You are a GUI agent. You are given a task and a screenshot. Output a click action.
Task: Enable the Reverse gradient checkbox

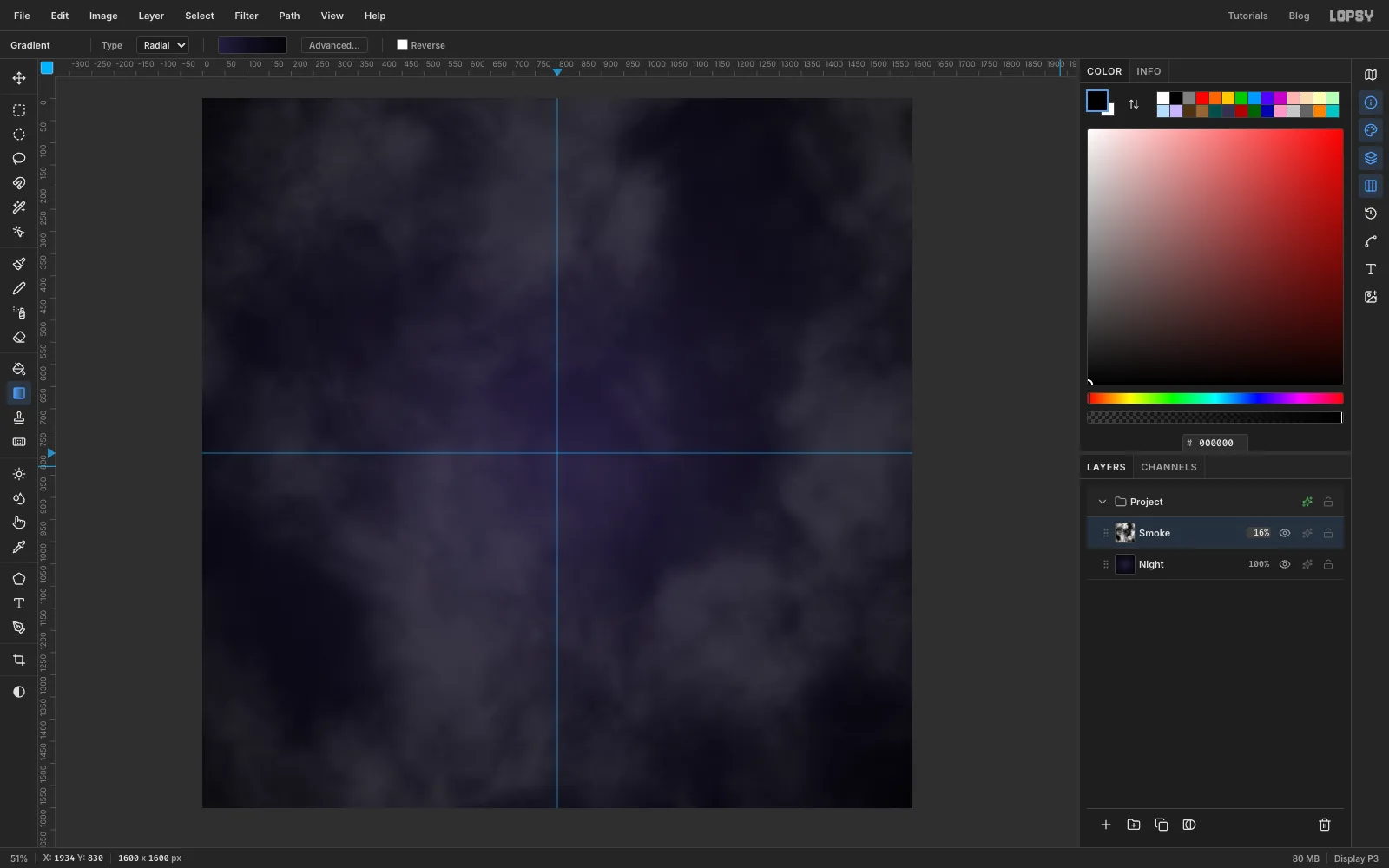coord(402,45)
